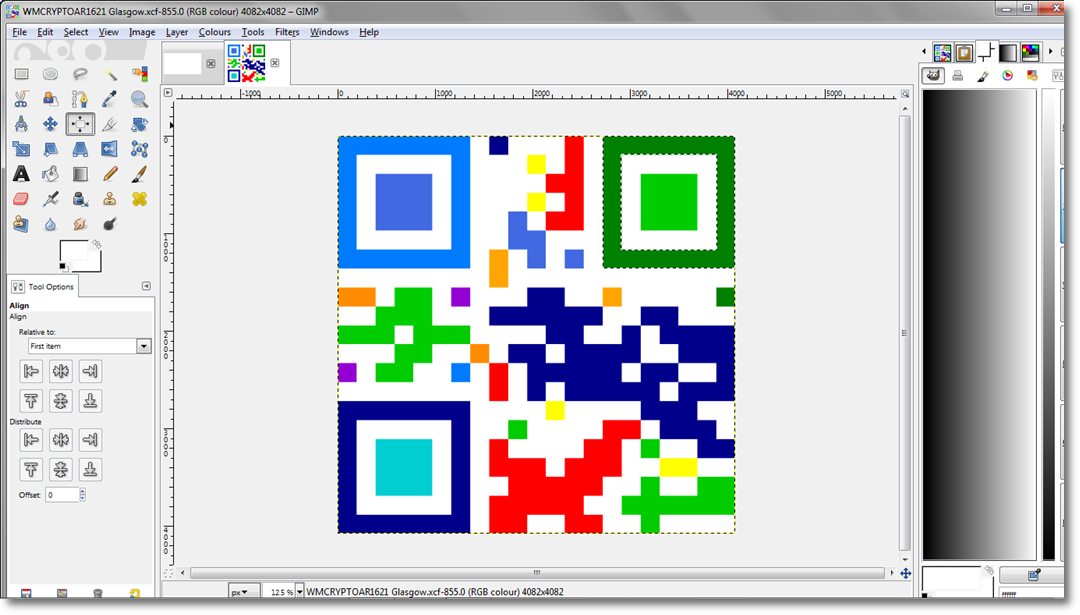Click the Offset value field
Screen dimensions: 1080x615
click(x=62, y=494)
